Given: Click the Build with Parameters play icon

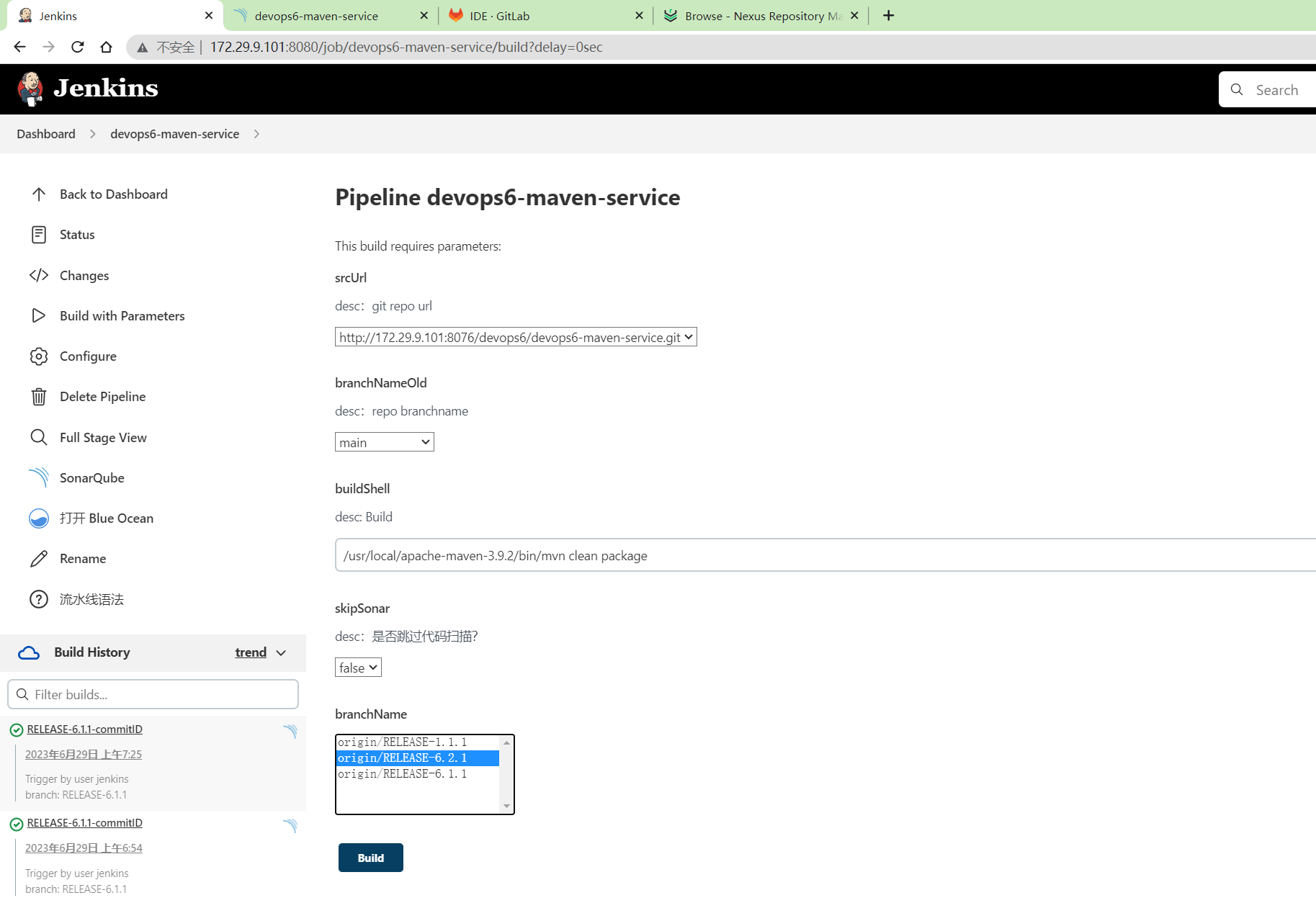Looking at the screenshot, I should click(39, 315).
